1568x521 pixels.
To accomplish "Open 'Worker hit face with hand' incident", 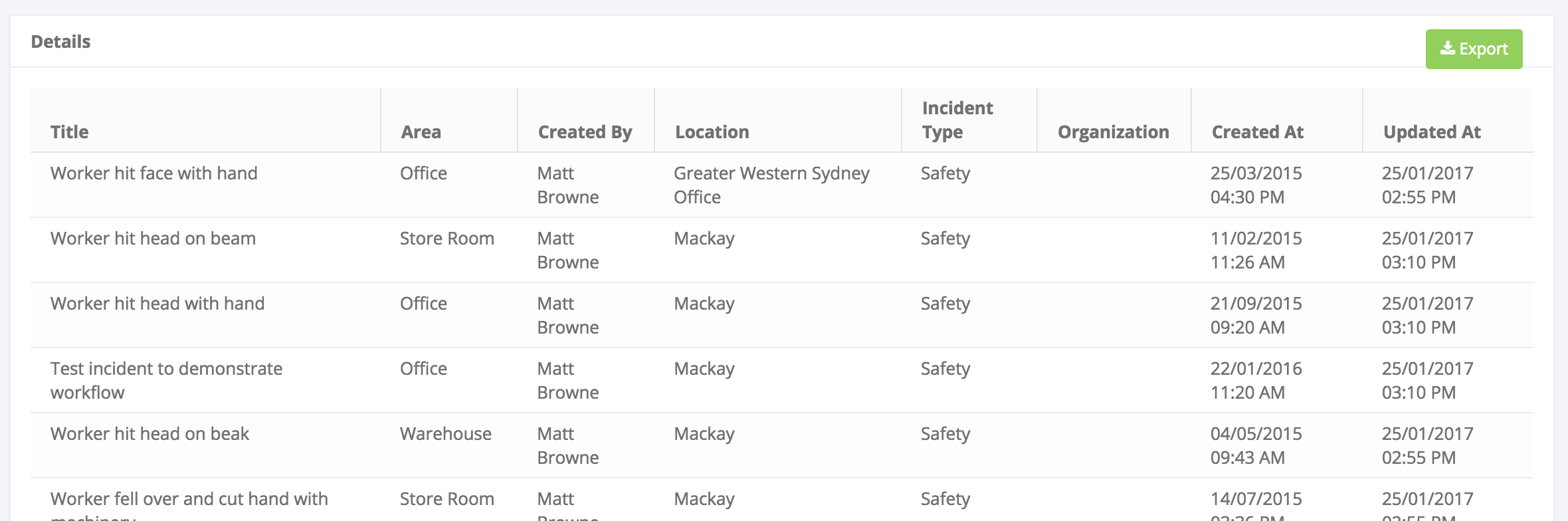I will [x=153, y=173].
